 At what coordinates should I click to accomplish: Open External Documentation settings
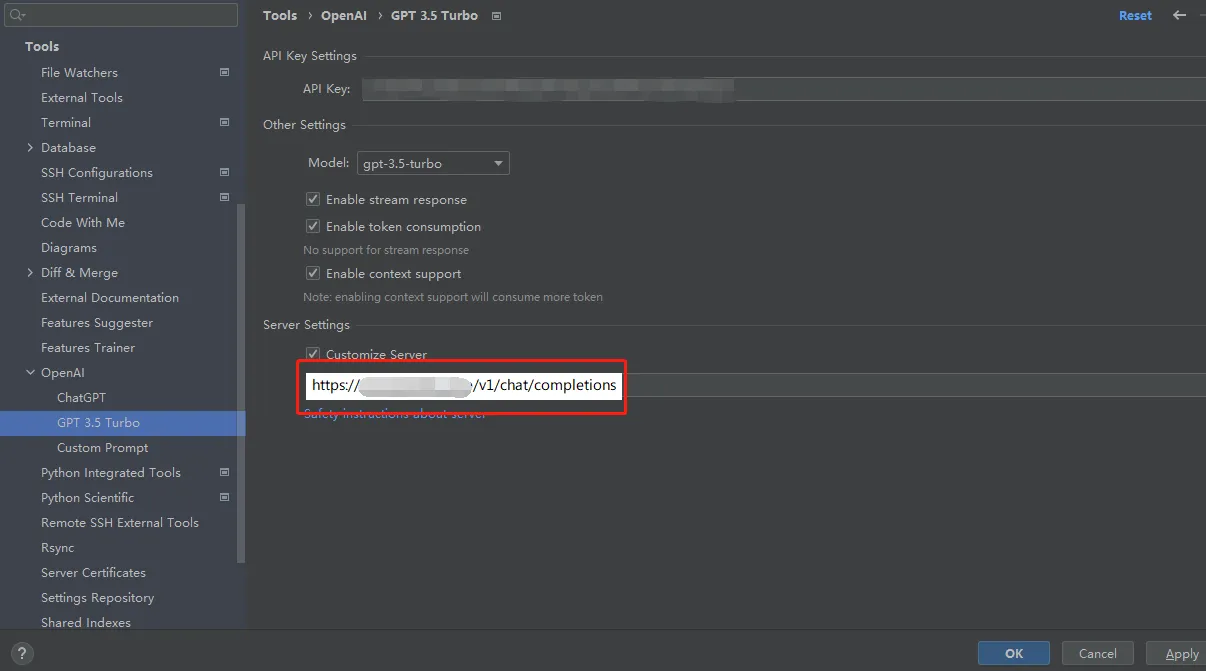110,297
